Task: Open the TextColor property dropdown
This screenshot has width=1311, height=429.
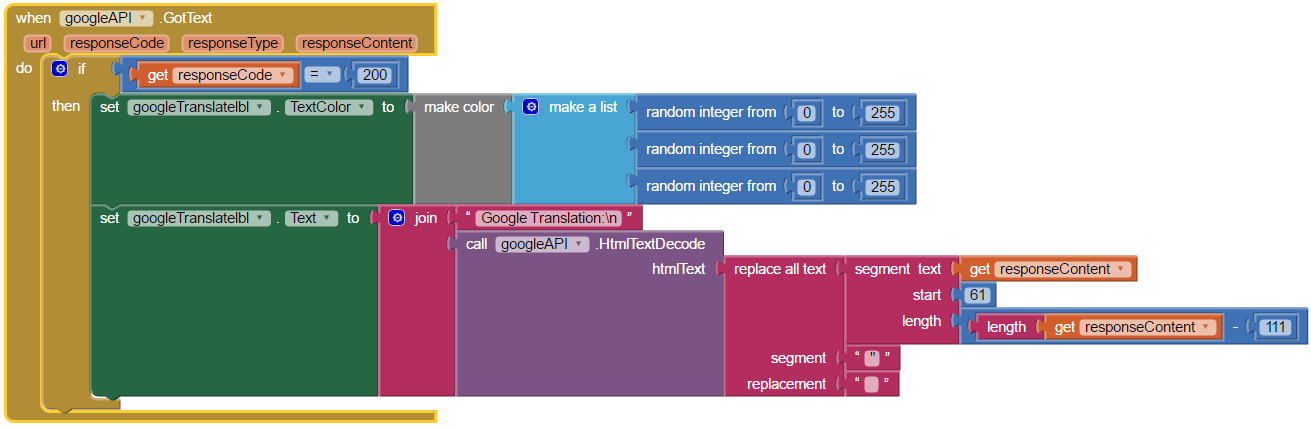Action: [x=329, y=107]
